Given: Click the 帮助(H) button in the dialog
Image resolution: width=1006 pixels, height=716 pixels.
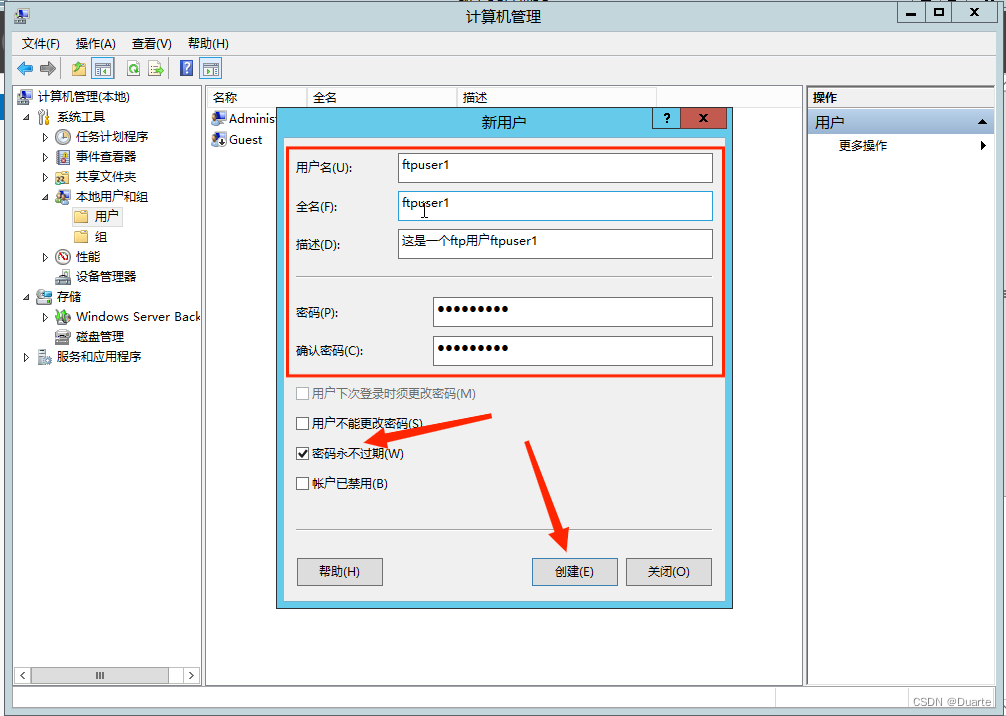Looking at the screenshot, I should pyautogui.click(x=339, y=572).
